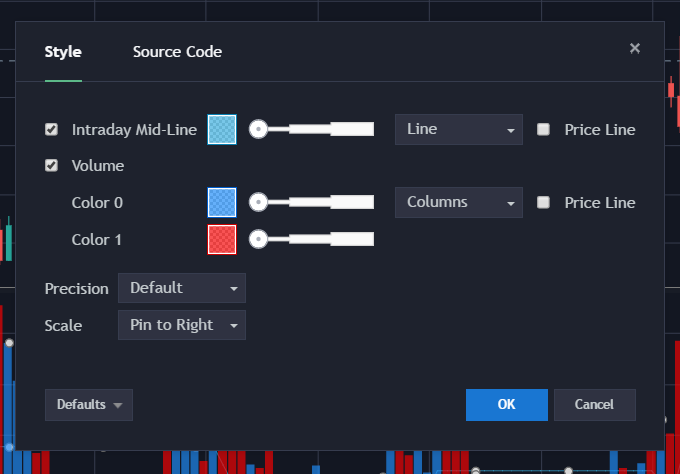
Task: Enable Price Line for Intraday Mid-Line
Action: (x=543, y=130)
